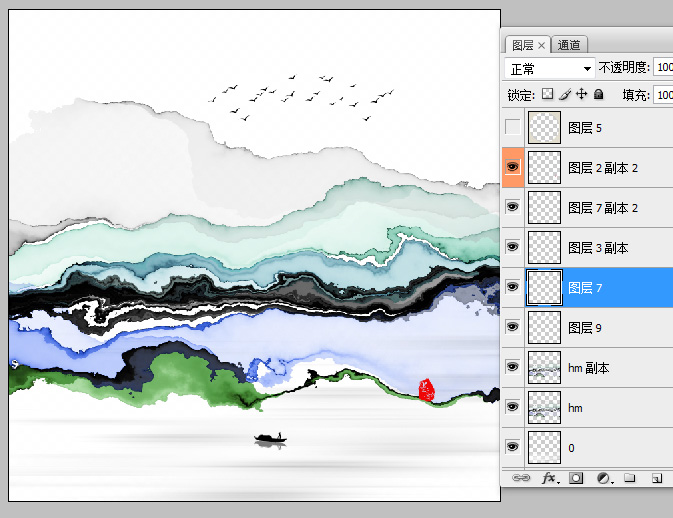Toggle lock position move icon

click(582, 94)
